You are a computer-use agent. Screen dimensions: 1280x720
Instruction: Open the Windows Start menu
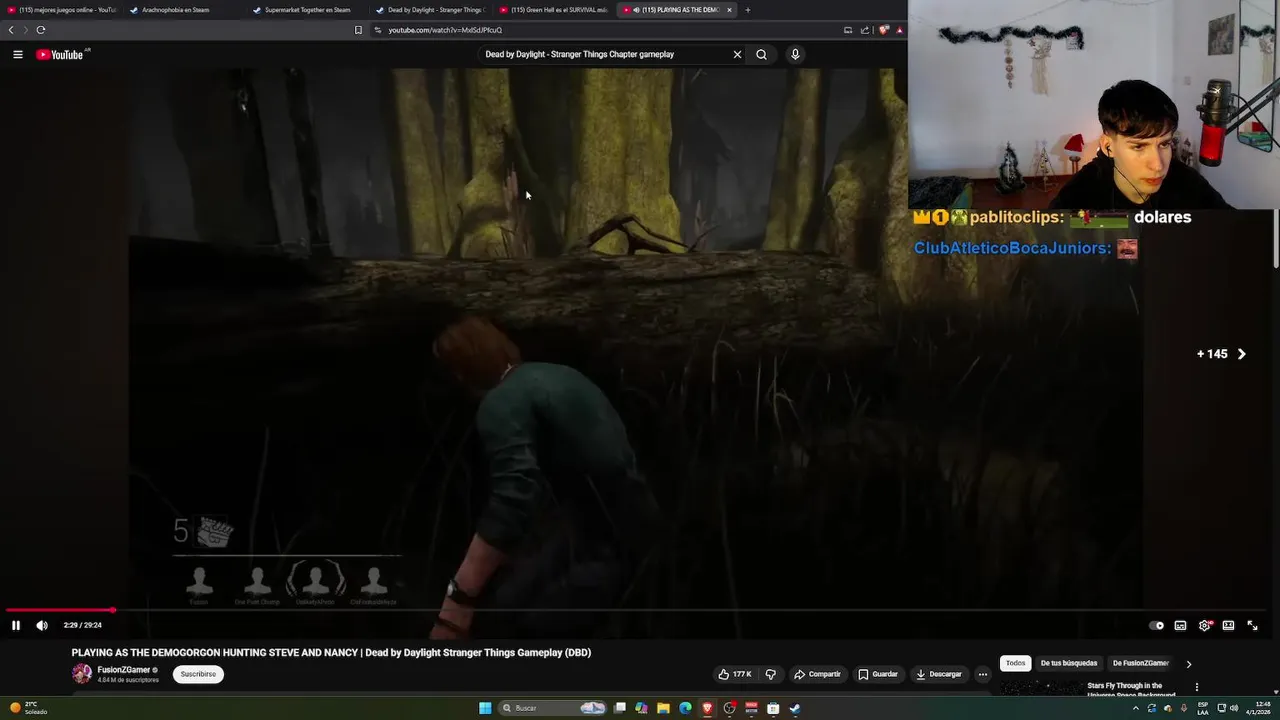[485, 708]
